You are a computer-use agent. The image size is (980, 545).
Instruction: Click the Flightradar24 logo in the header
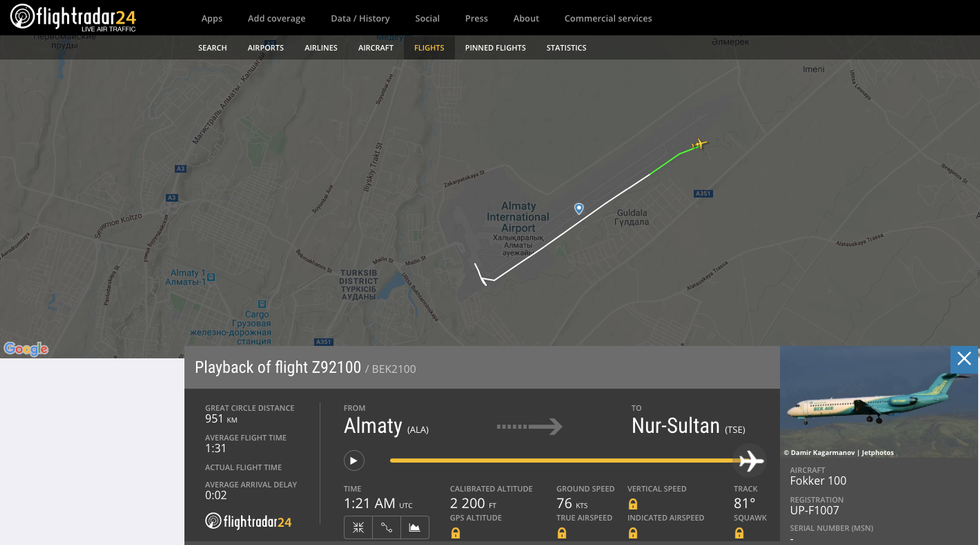(x=73, y=18)
